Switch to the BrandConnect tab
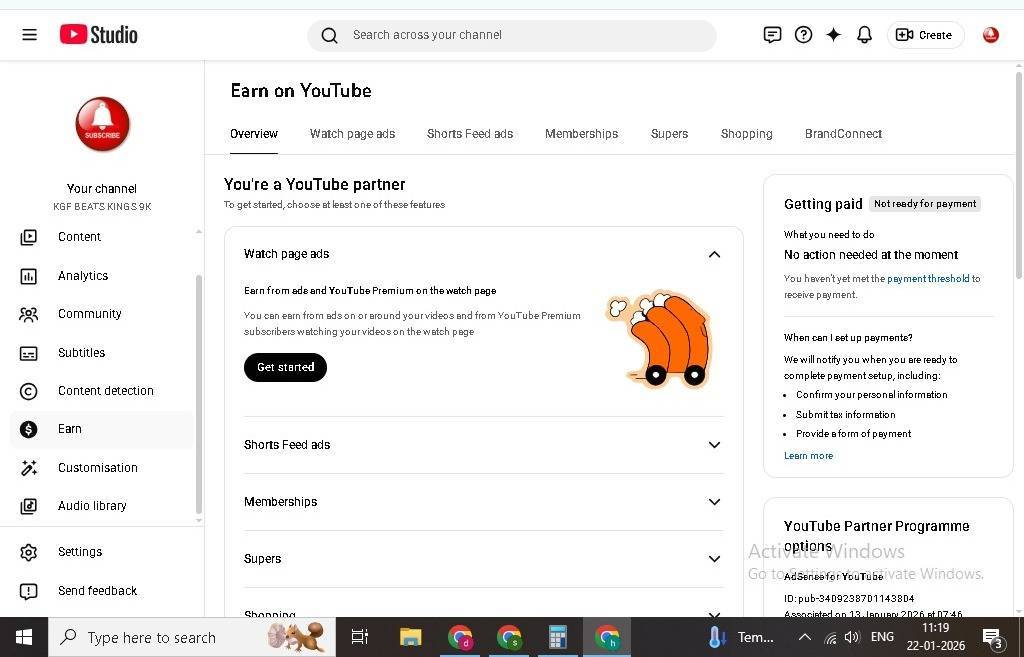 tap(843, 134)
